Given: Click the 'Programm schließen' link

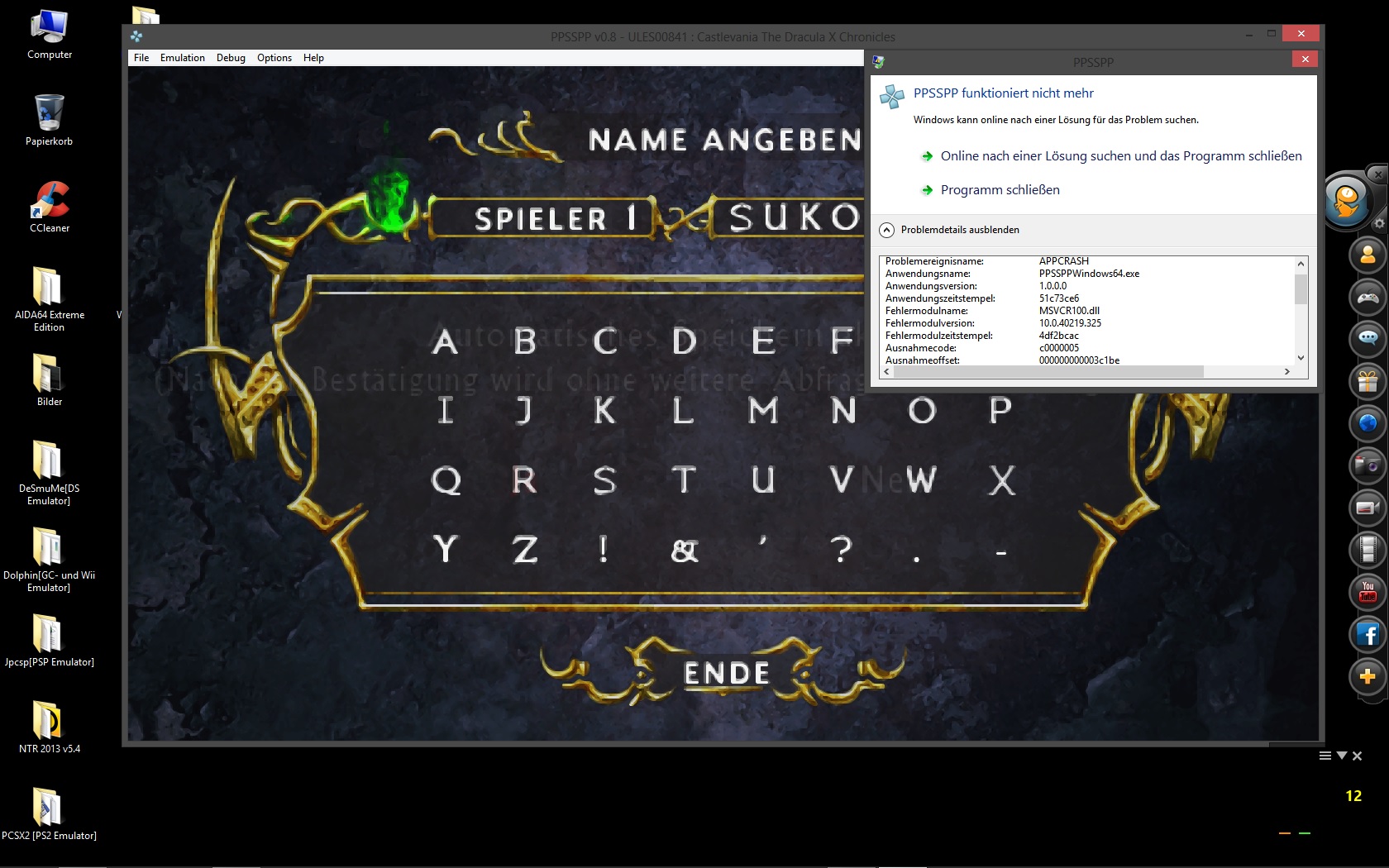Looking at the screenshot, I should (1000, 190).
